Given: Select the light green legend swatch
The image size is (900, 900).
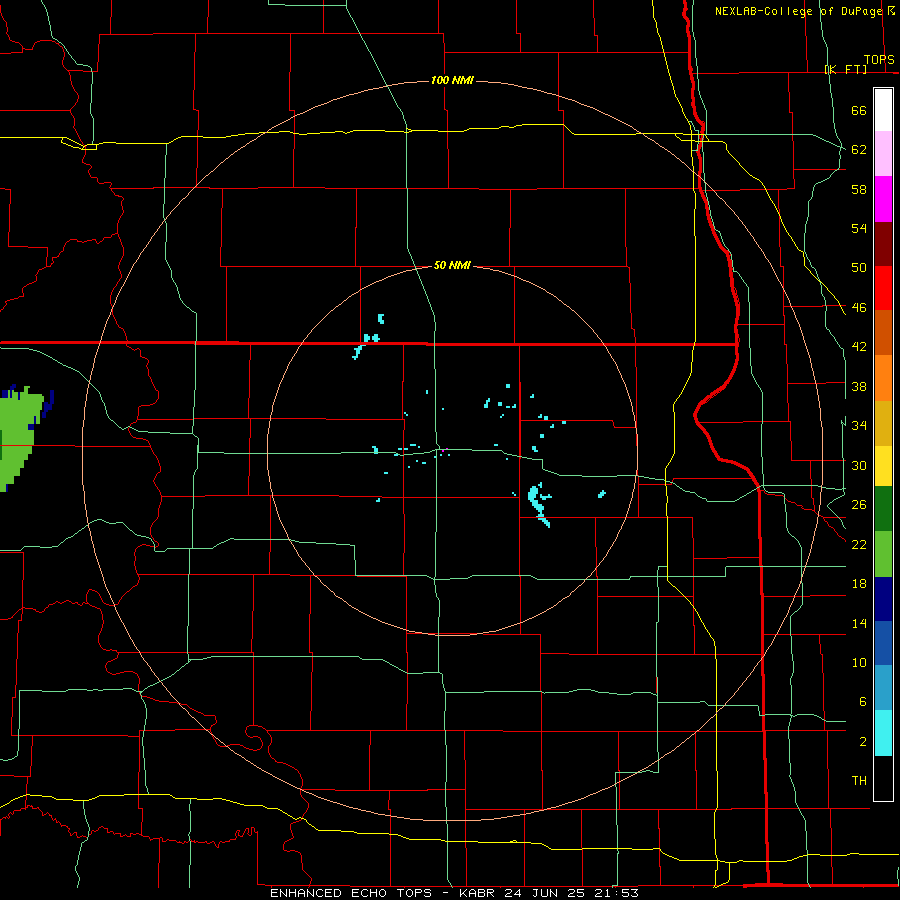Looking at the screenshot, I should (x=883, y=554).
